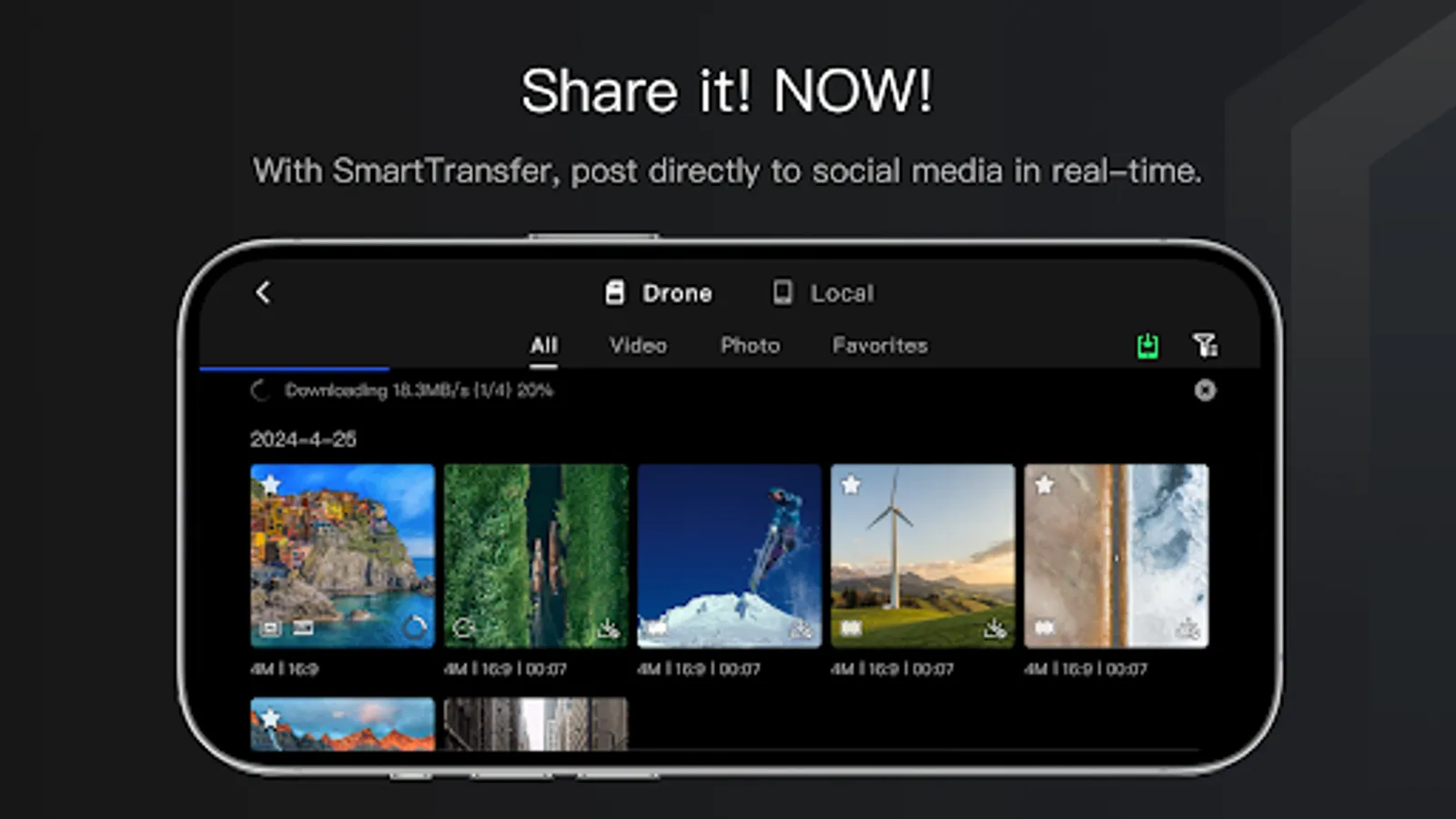Toggle the star on the wind turbine video

(x=852, y=485)
